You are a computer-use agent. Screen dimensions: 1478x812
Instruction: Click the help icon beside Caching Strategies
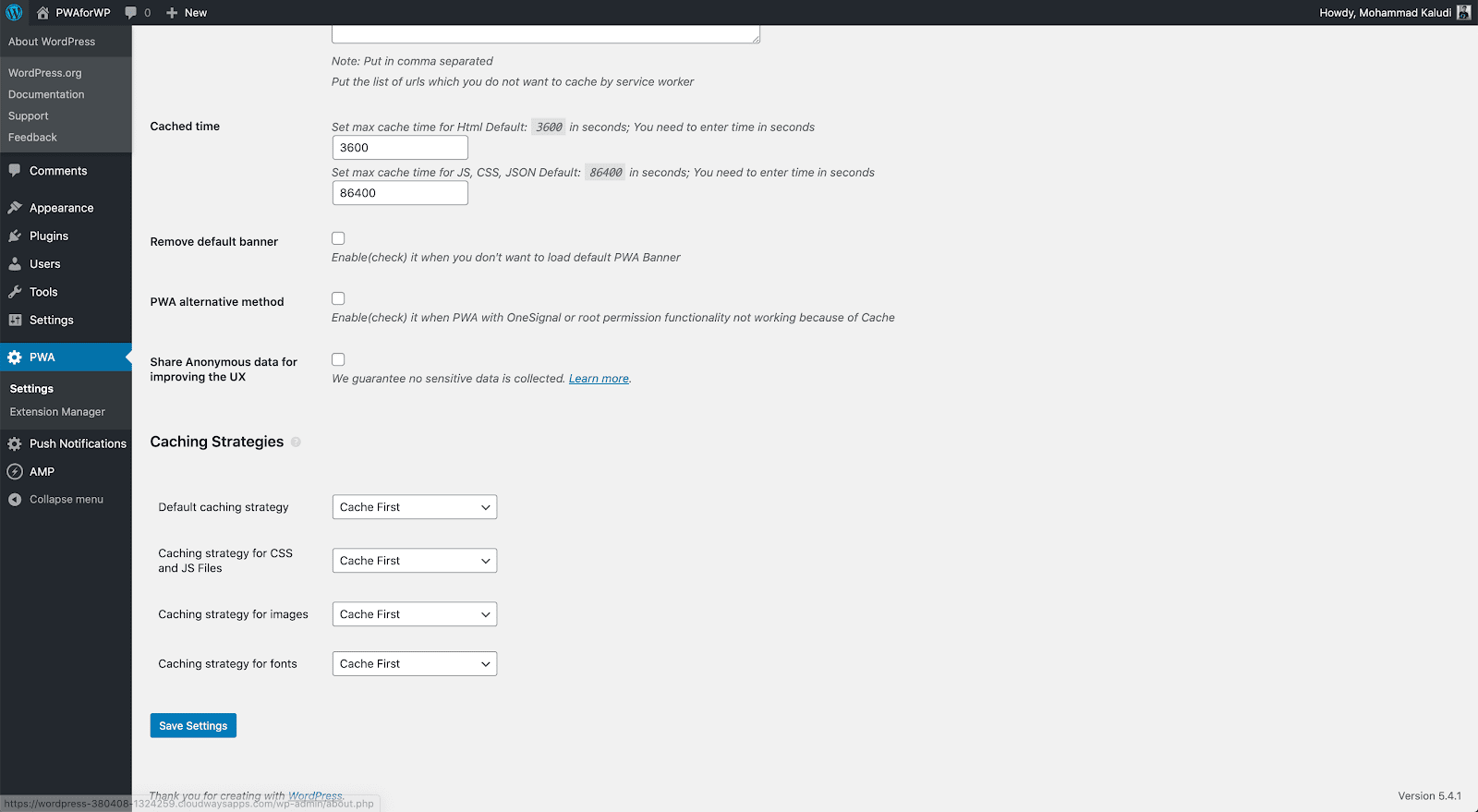pyautogui.click(x=296, y=442)
